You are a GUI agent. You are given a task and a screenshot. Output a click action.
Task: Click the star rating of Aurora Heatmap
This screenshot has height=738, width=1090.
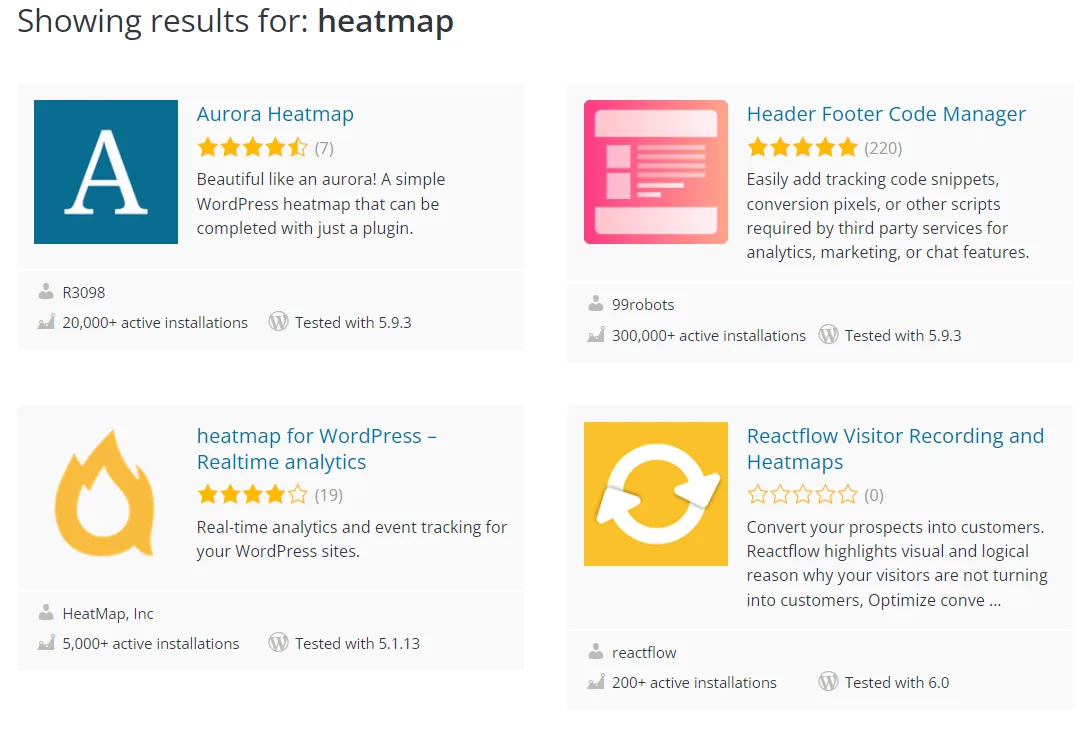253,148
